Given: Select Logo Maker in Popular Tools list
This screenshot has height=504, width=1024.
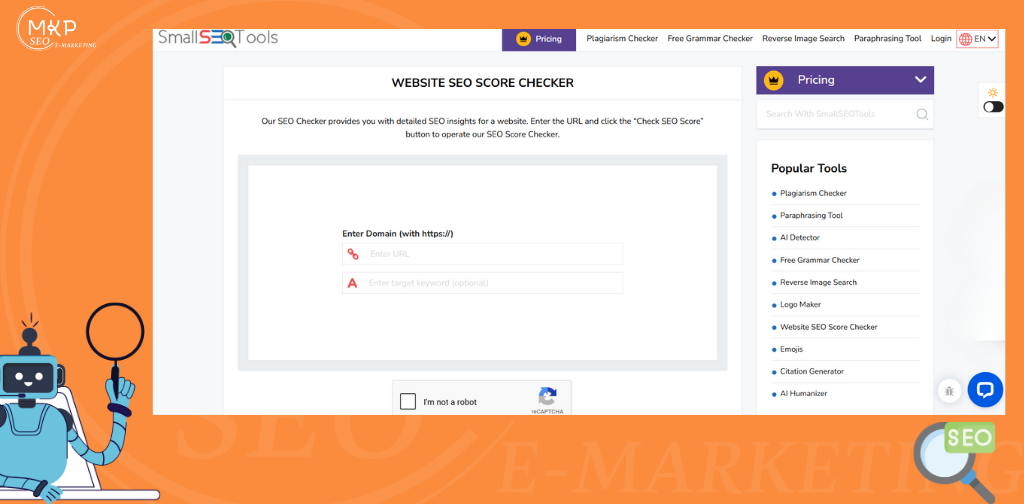Looking at the screenshot, I should point(800,305).
